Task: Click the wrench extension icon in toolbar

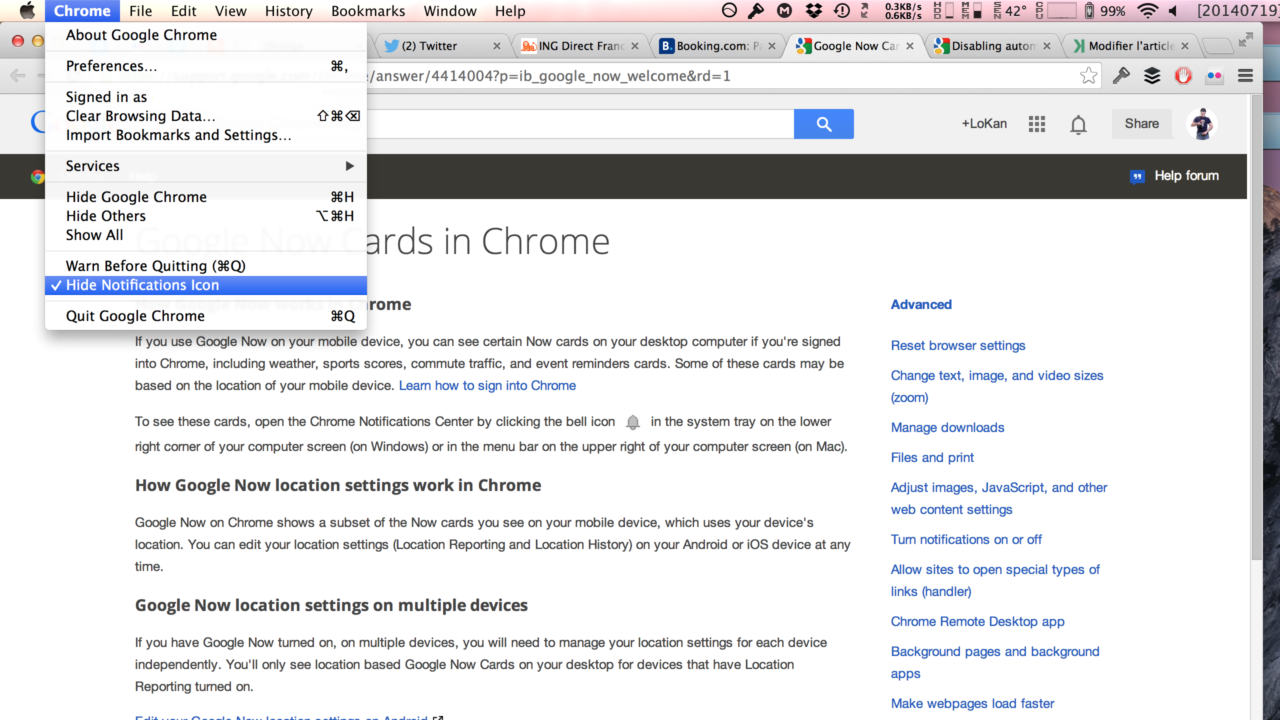Action: (1121, 75)
